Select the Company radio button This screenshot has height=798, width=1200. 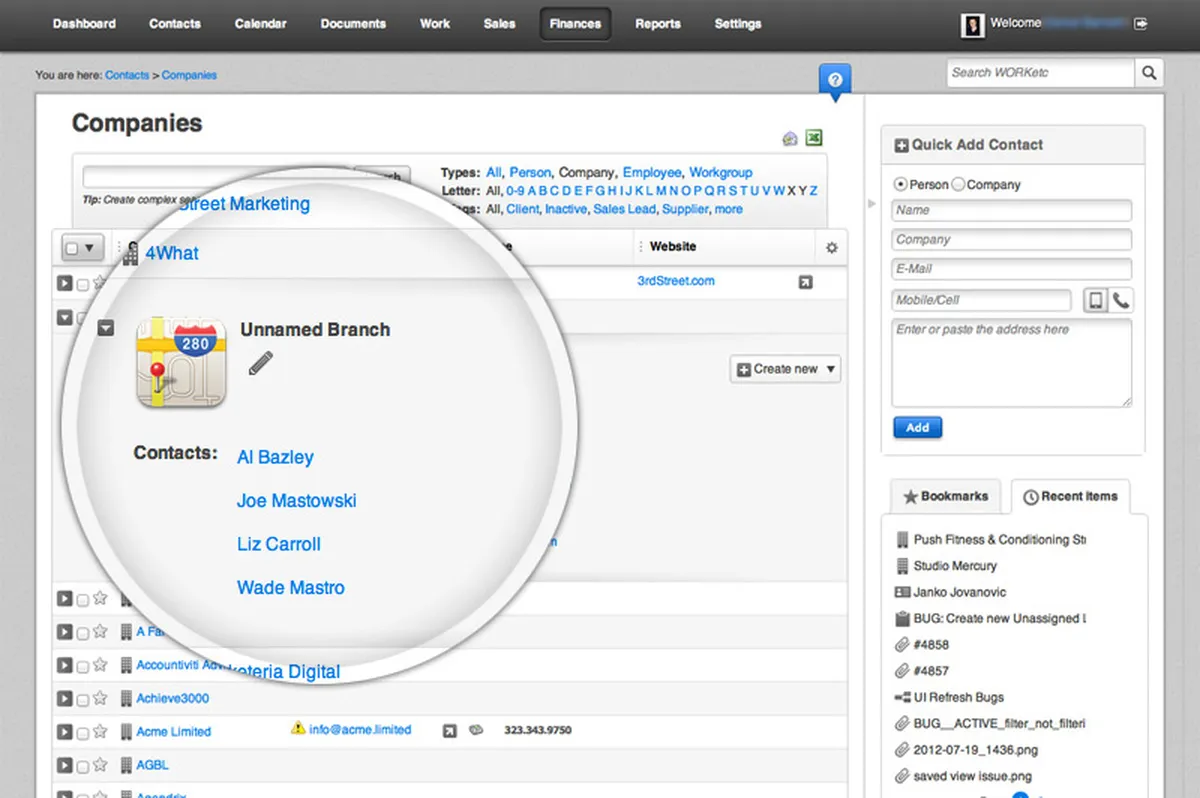click(x=958, y=185)
